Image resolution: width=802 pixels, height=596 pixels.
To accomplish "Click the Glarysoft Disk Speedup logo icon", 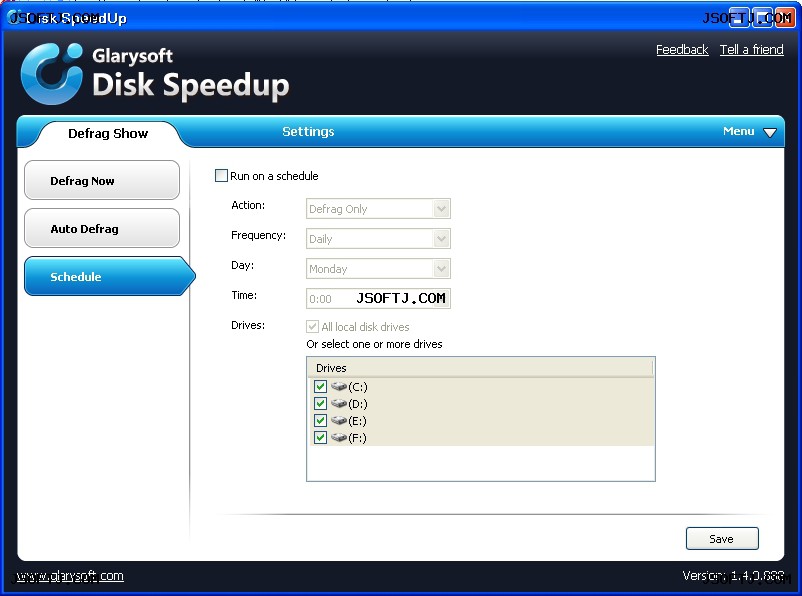I will [x=52, y=74].
